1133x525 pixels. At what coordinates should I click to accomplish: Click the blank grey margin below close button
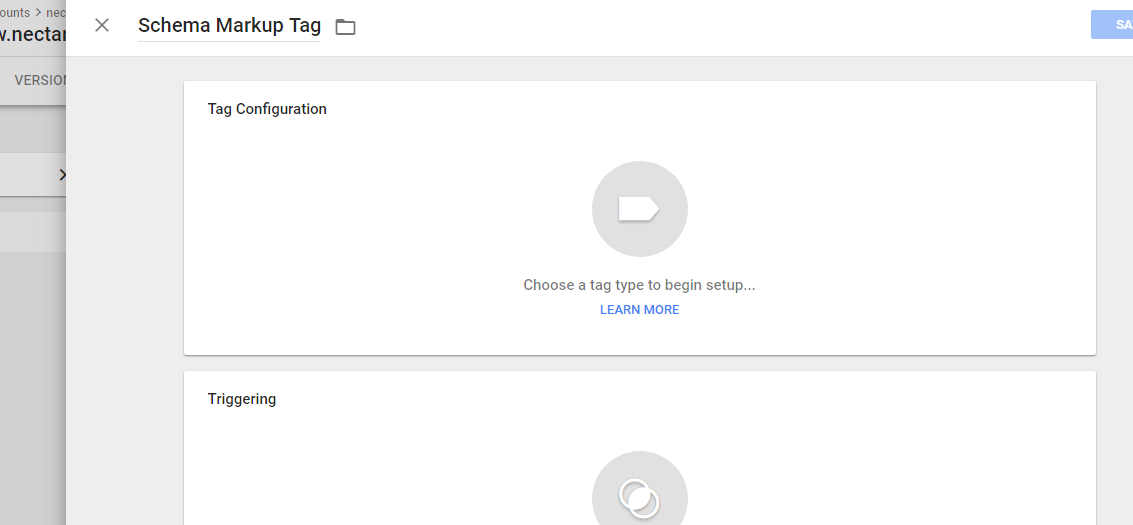tap(120, 300)
